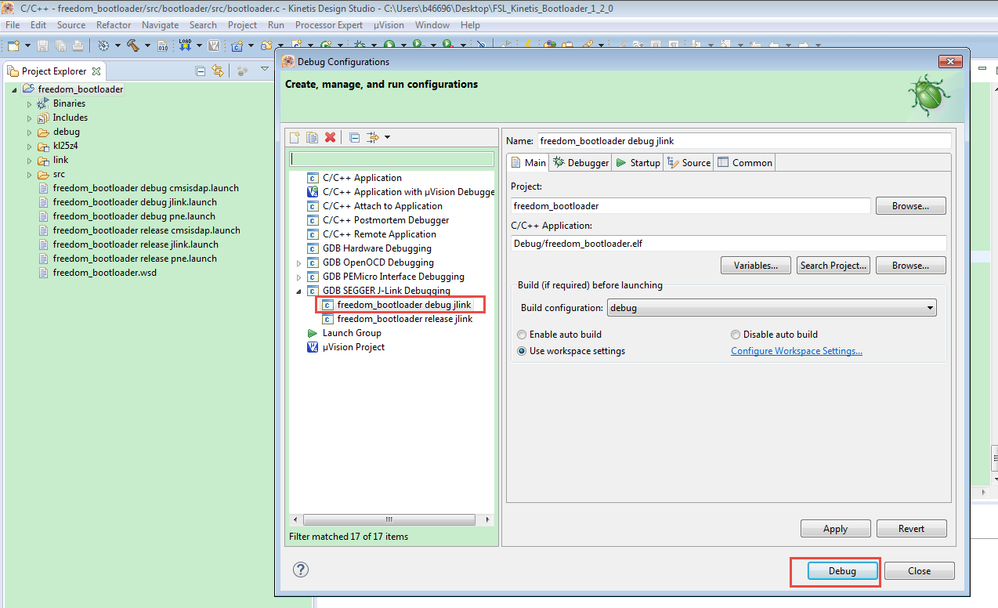Click the New wizard toolbar icon
This screenshot has height=608, width=998.
point(13,45)
